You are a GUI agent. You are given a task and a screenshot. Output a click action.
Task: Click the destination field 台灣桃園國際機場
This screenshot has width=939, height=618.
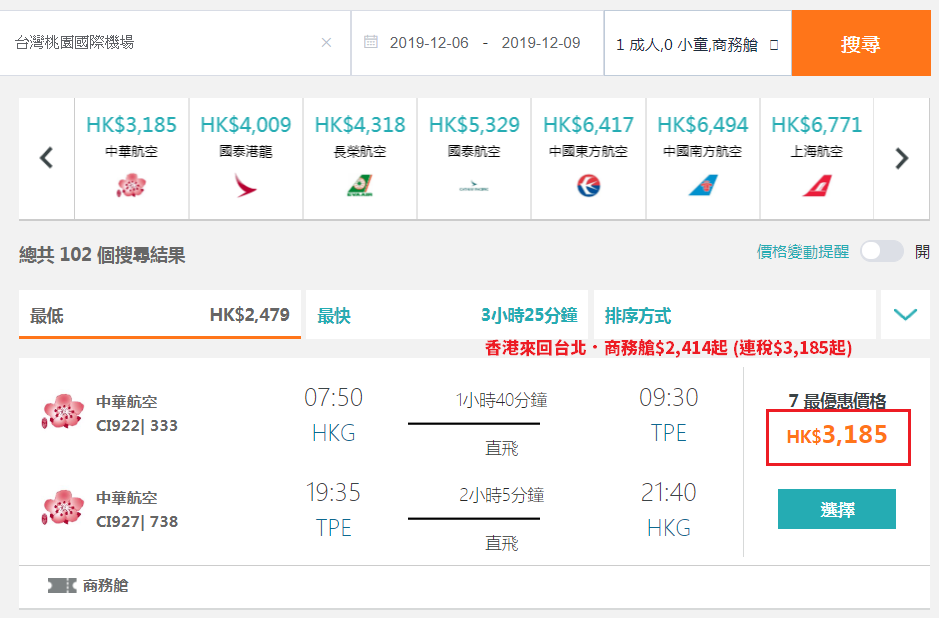(175, 43)
